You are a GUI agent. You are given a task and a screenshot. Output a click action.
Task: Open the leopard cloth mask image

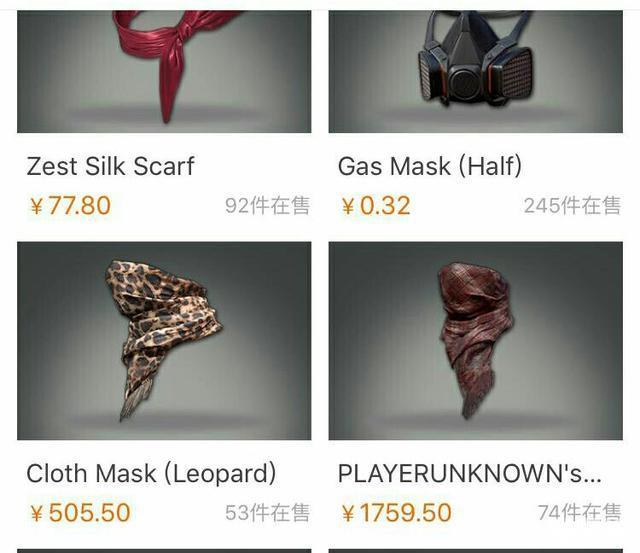coord(164,341)
